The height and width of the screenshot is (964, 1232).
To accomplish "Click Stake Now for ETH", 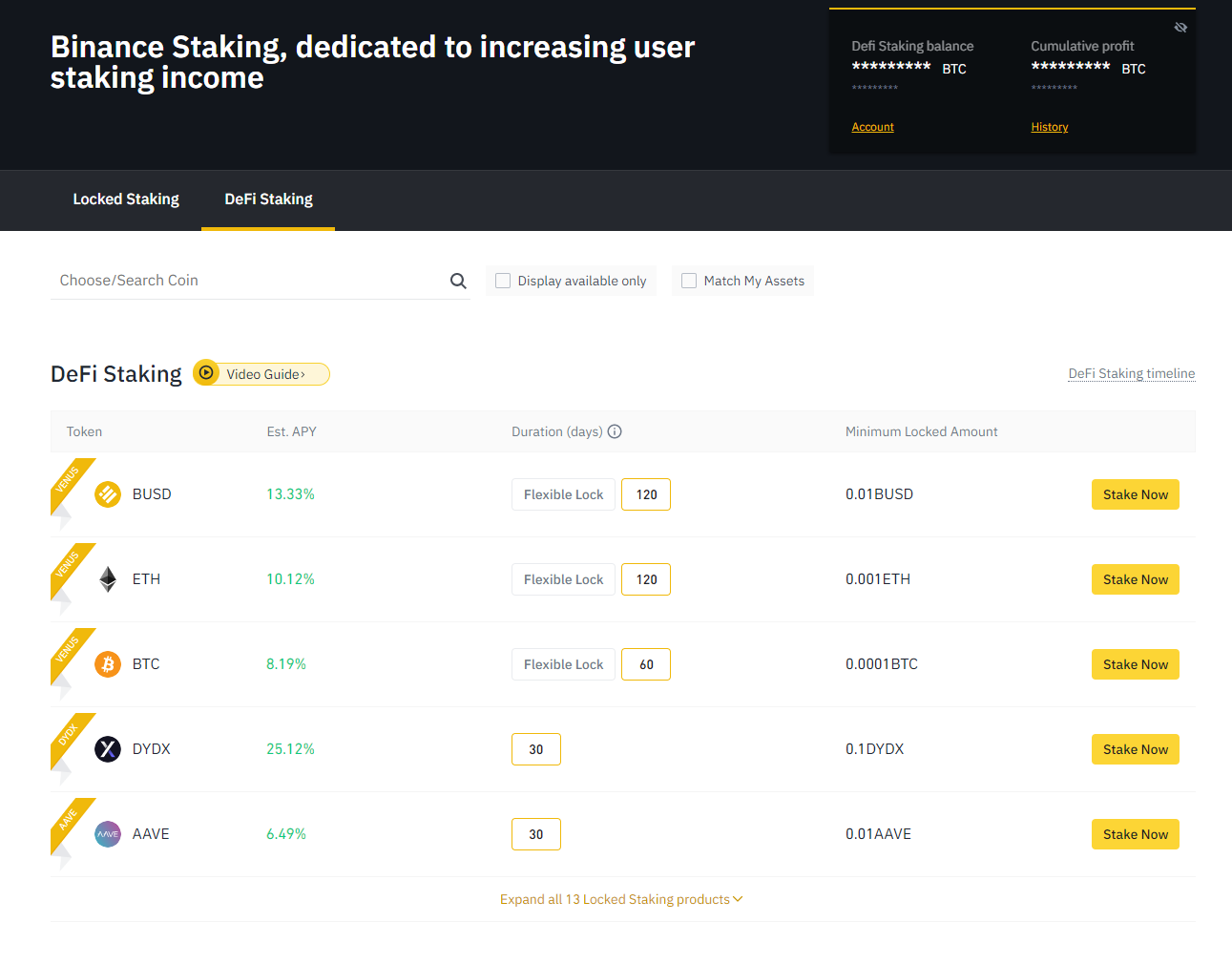I will point(1136,579).
